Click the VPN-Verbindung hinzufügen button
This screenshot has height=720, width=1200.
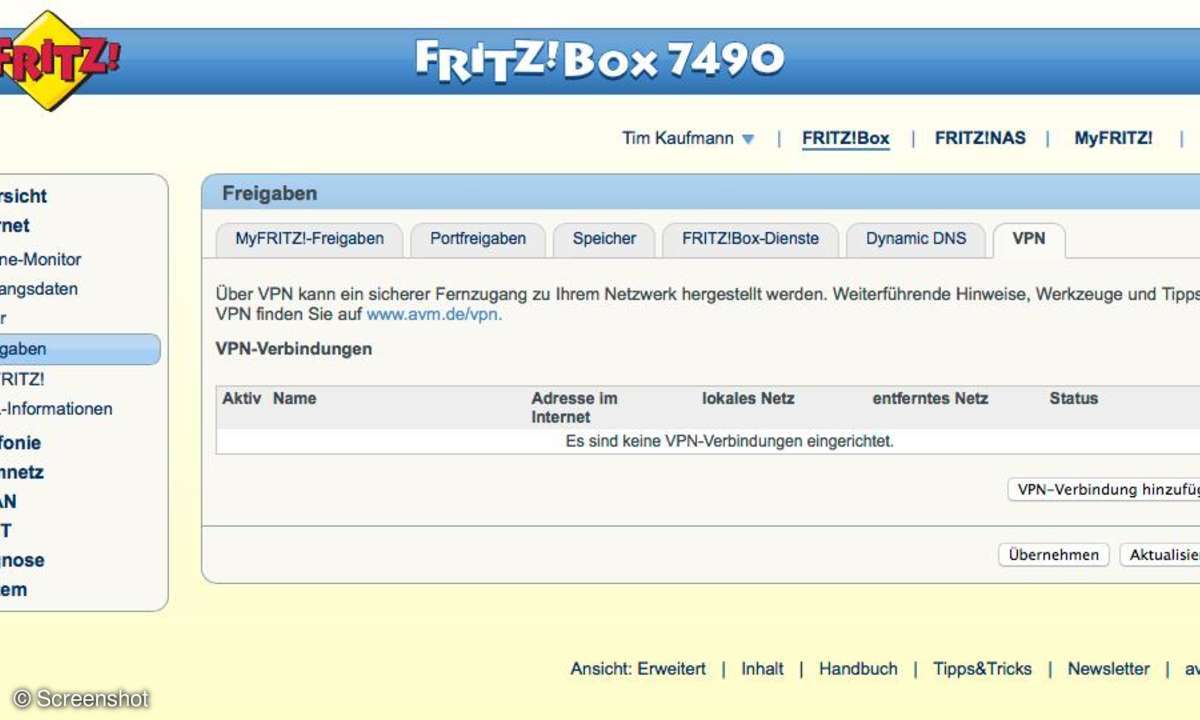coord(1103,490)
